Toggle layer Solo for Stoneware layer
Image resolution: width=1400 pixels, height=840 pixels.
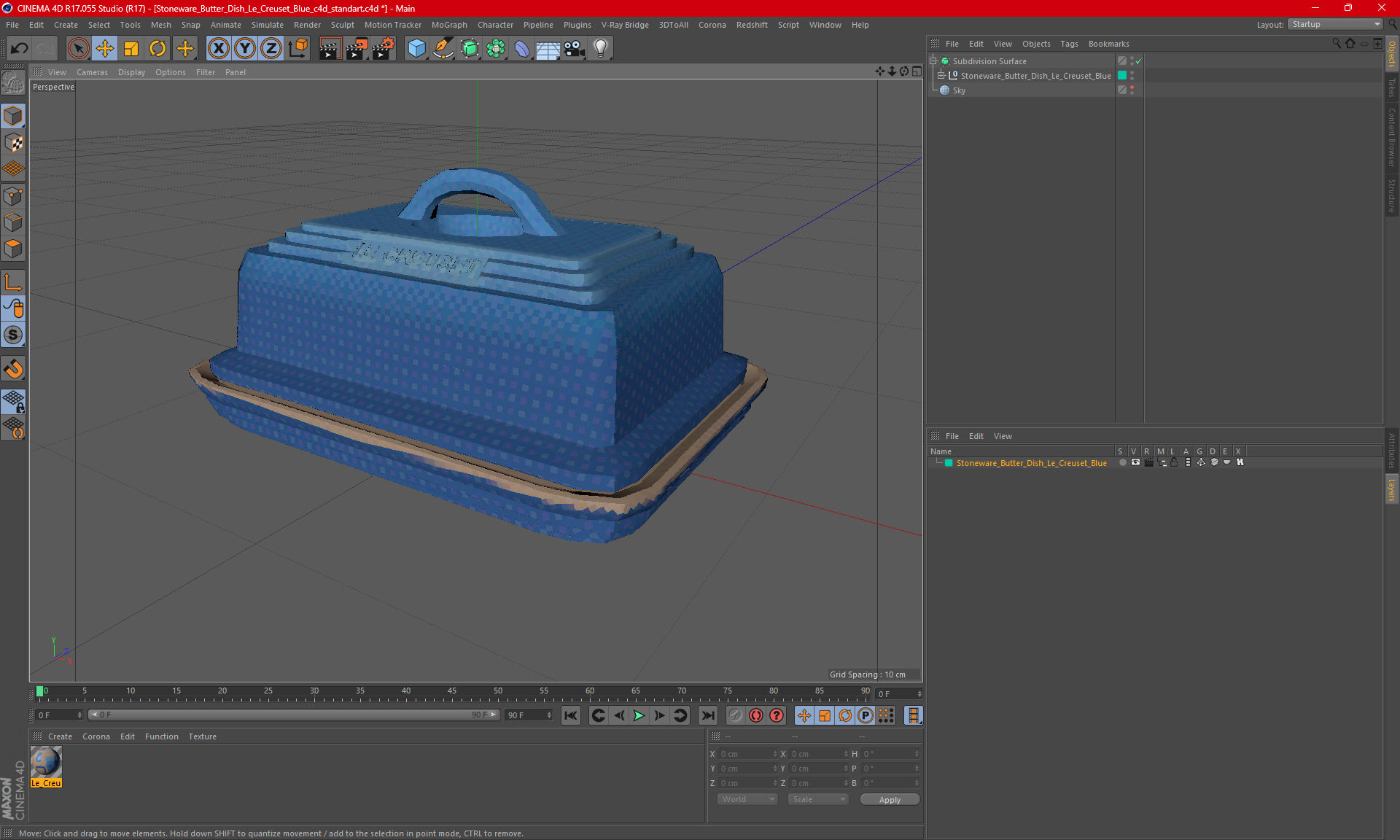[1122, 462]
